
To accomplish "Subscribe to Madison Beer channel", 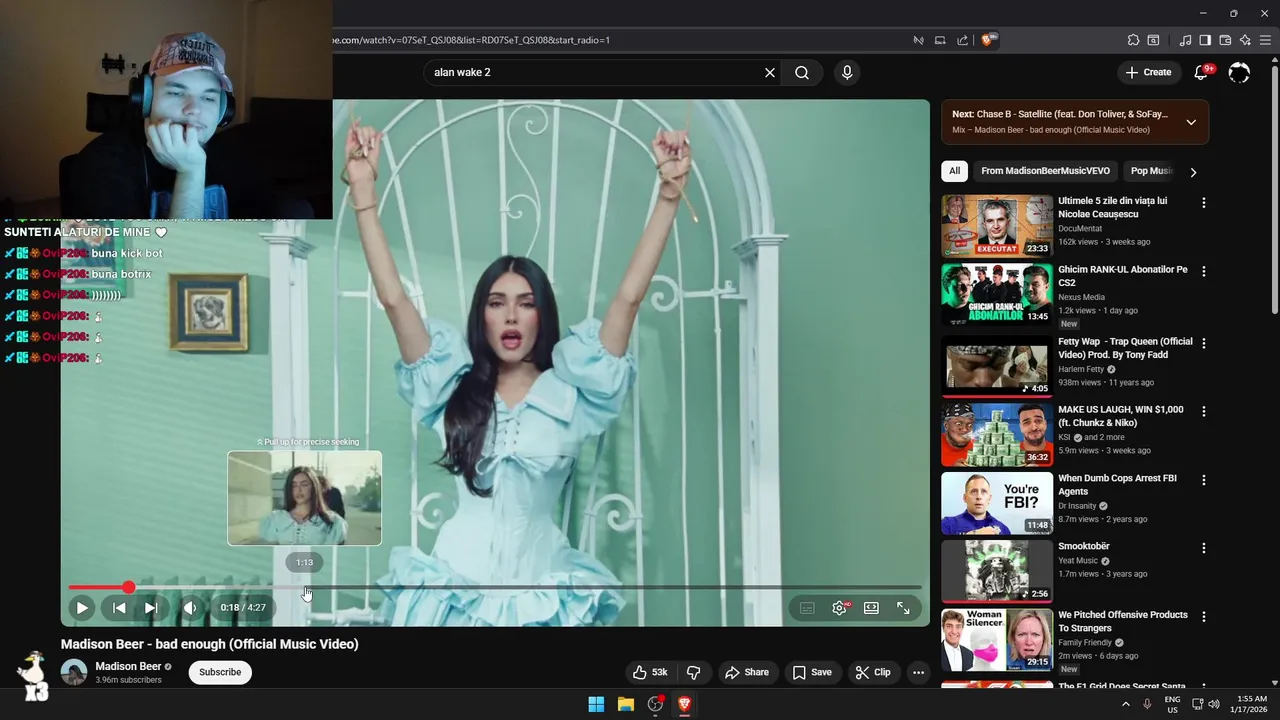I will [220, 672].
